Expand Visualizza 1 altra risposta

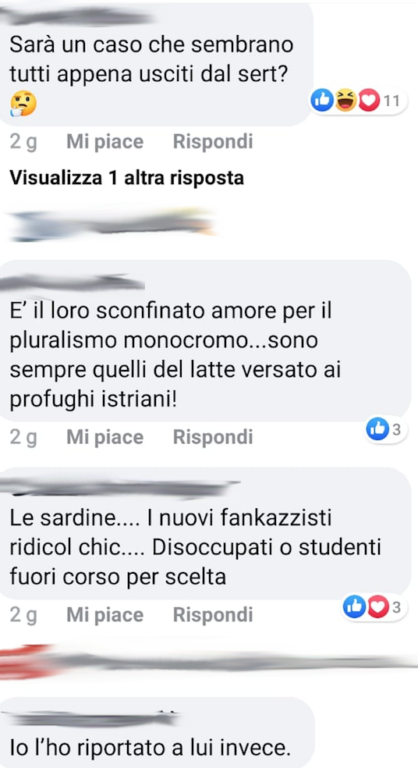[126, 178]
